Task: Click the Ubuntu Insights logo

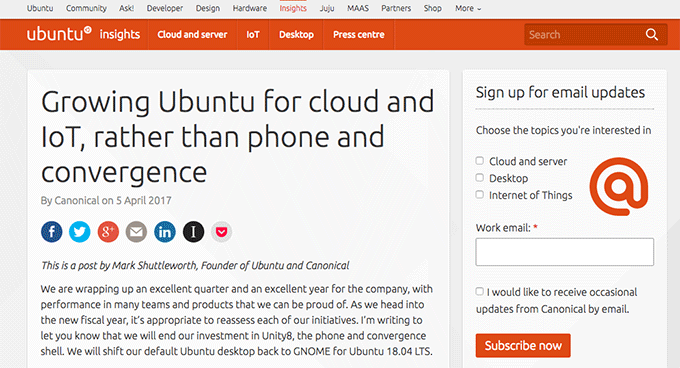Action: point(83,34)
